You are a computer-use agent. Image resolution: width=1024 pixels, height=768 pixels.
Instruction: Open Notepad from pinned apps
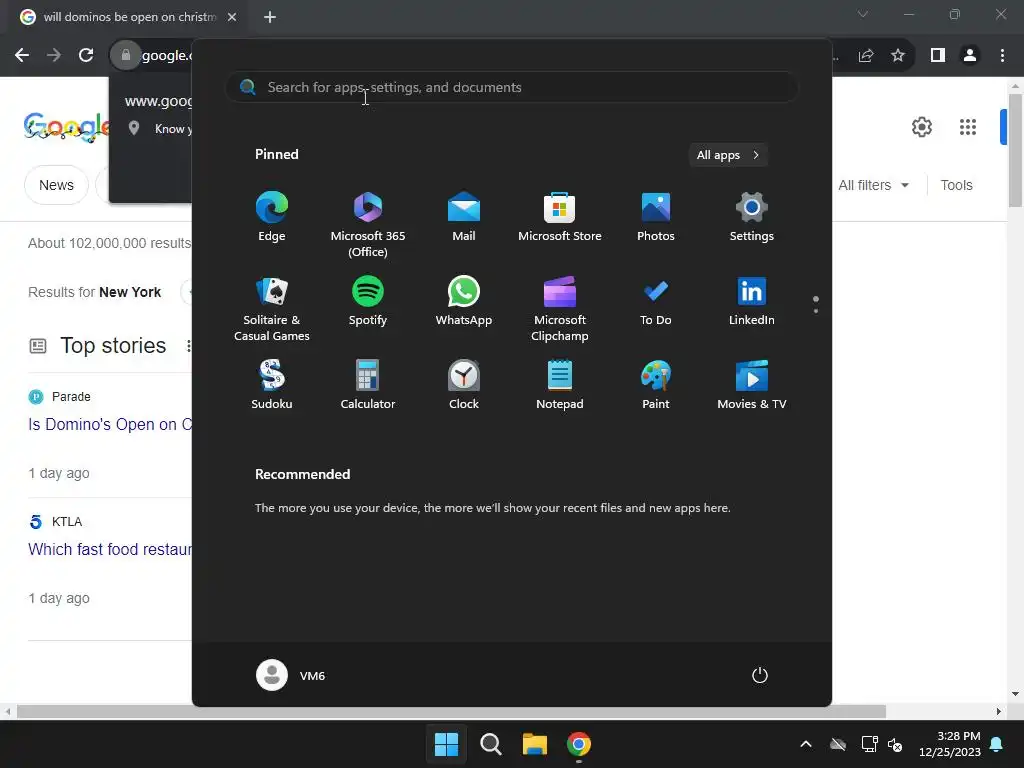(560, 385)
